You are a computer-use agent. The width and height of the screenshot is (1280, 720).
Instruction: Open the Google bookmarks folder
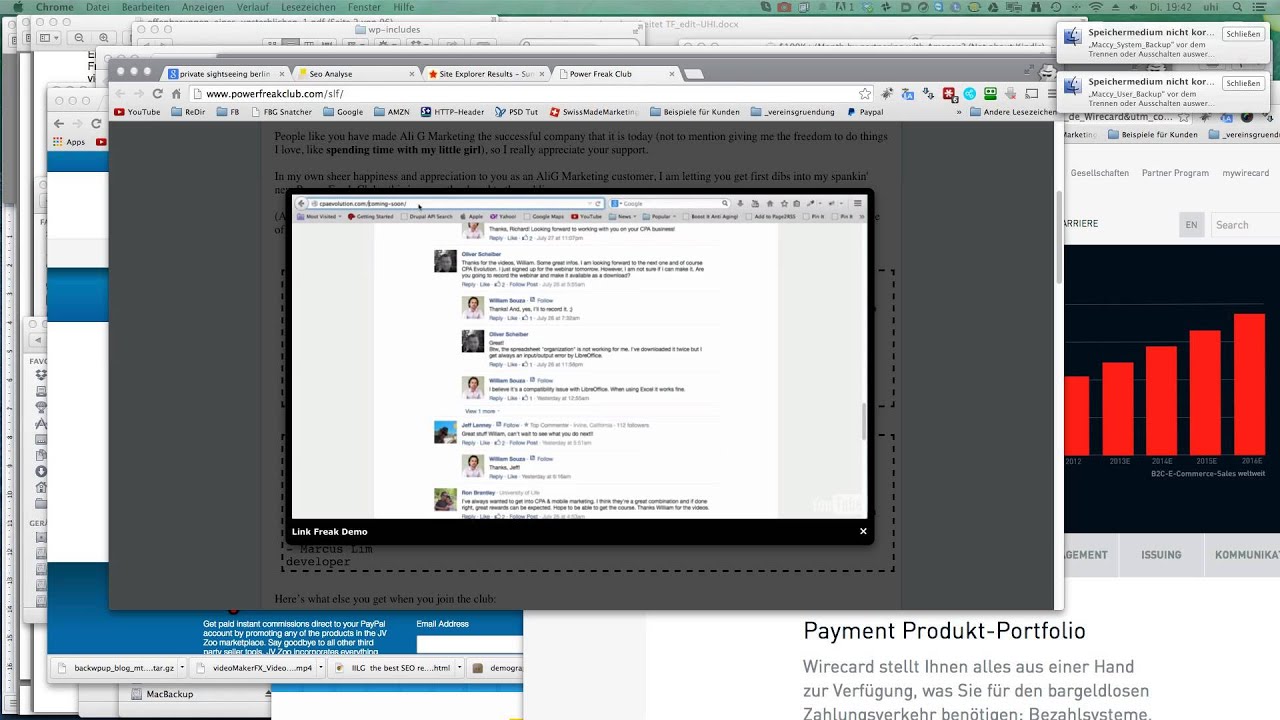[x=343, y=112]
